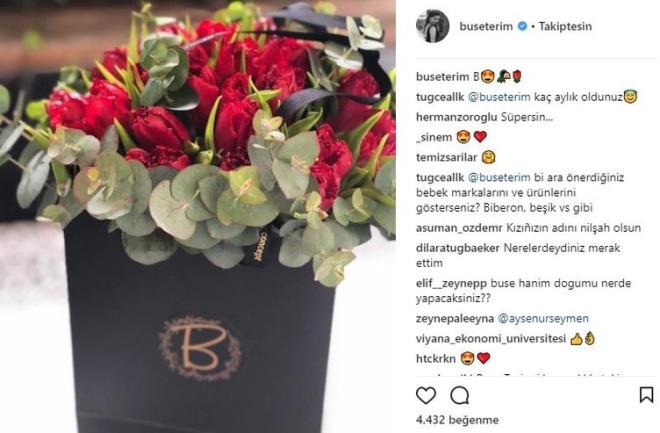Screen dimensions: 660x433
Task: Click the @aysenurseymen mention
Action: [543, 319]
